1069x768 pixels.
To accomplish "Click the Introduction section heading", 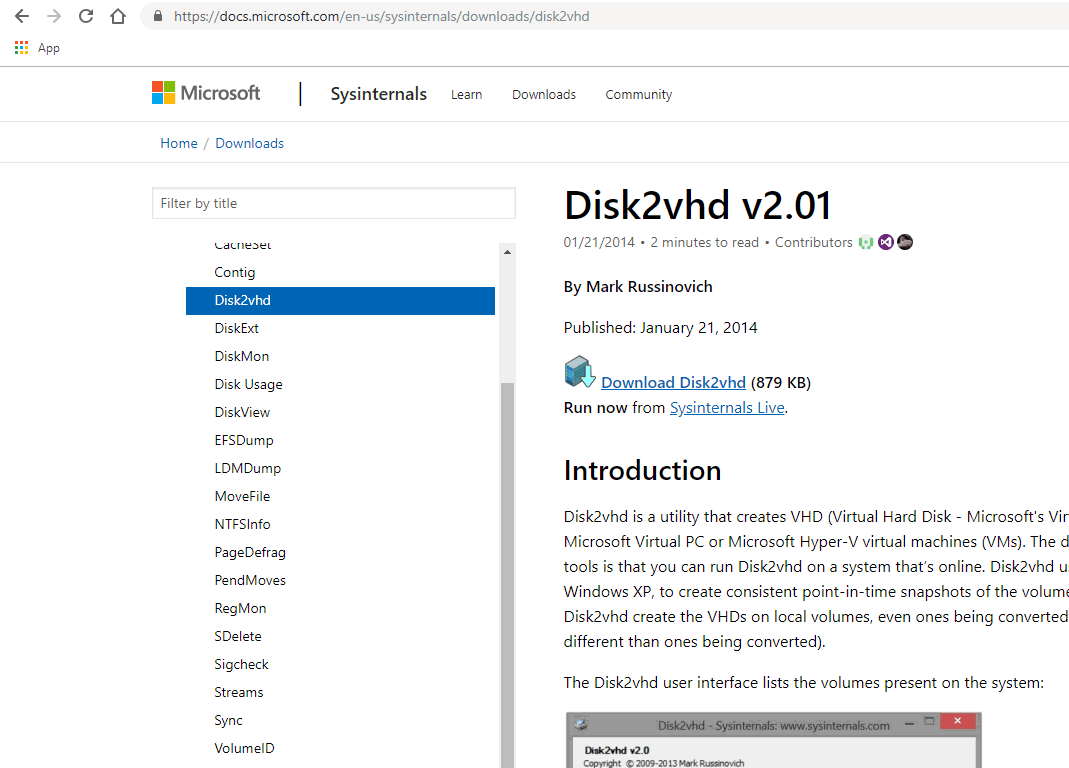I will point(642,471).
